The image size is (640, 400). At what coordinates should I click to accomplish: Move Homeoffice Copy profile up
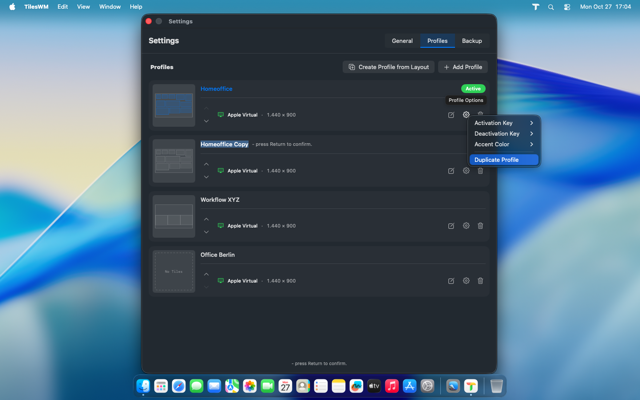point(207,164)
